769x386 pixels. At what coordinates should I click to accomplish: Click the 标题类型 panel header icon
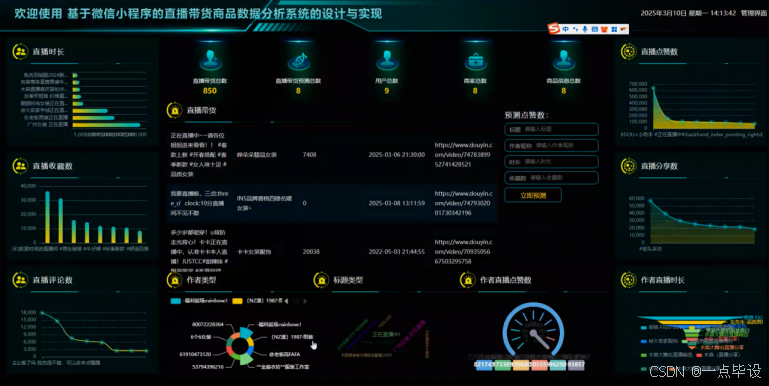click(321, 280)
